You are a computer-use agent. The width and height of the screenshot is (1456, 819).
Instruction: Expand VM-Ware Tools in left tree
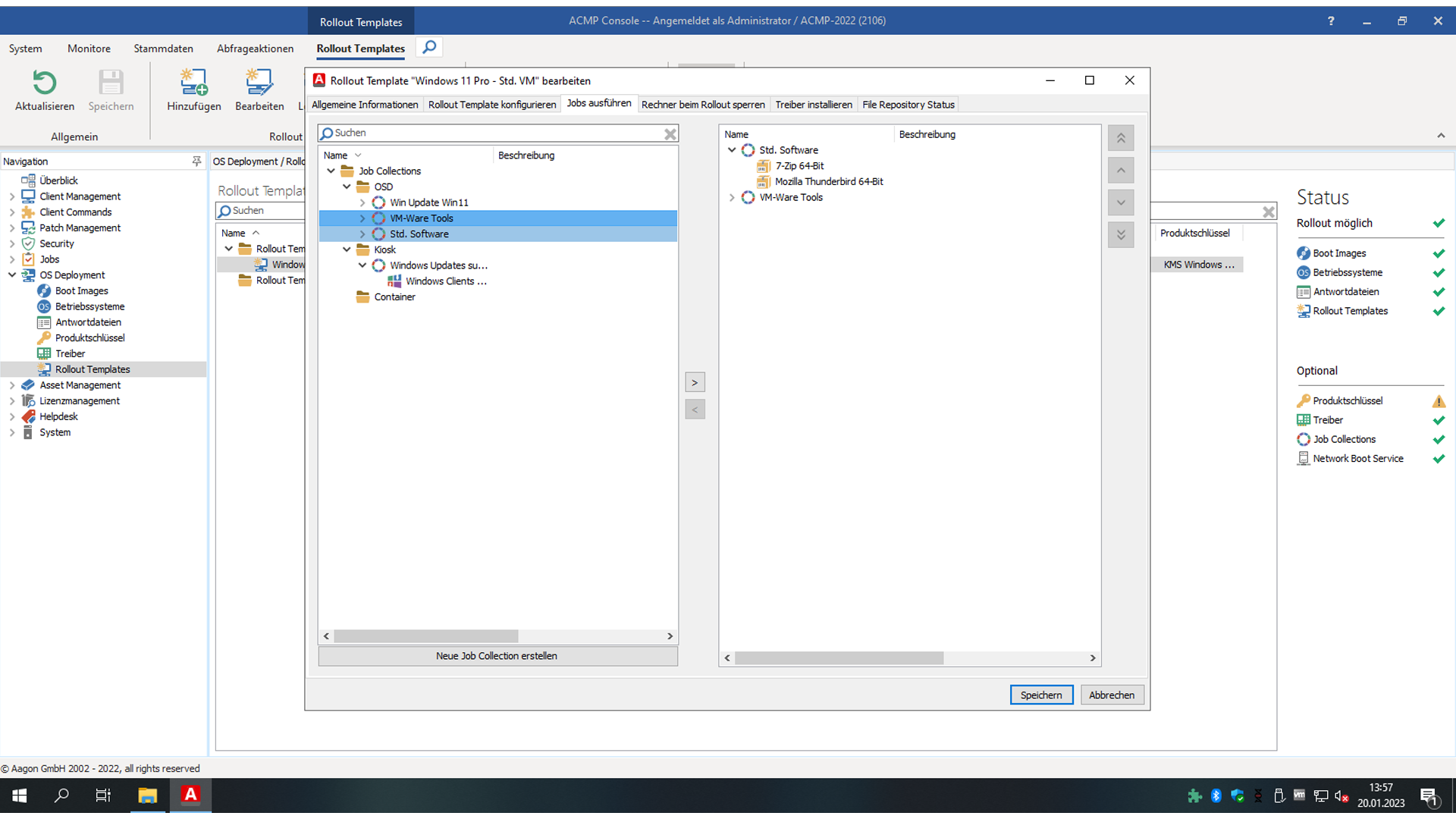click(x=362, y=218)
